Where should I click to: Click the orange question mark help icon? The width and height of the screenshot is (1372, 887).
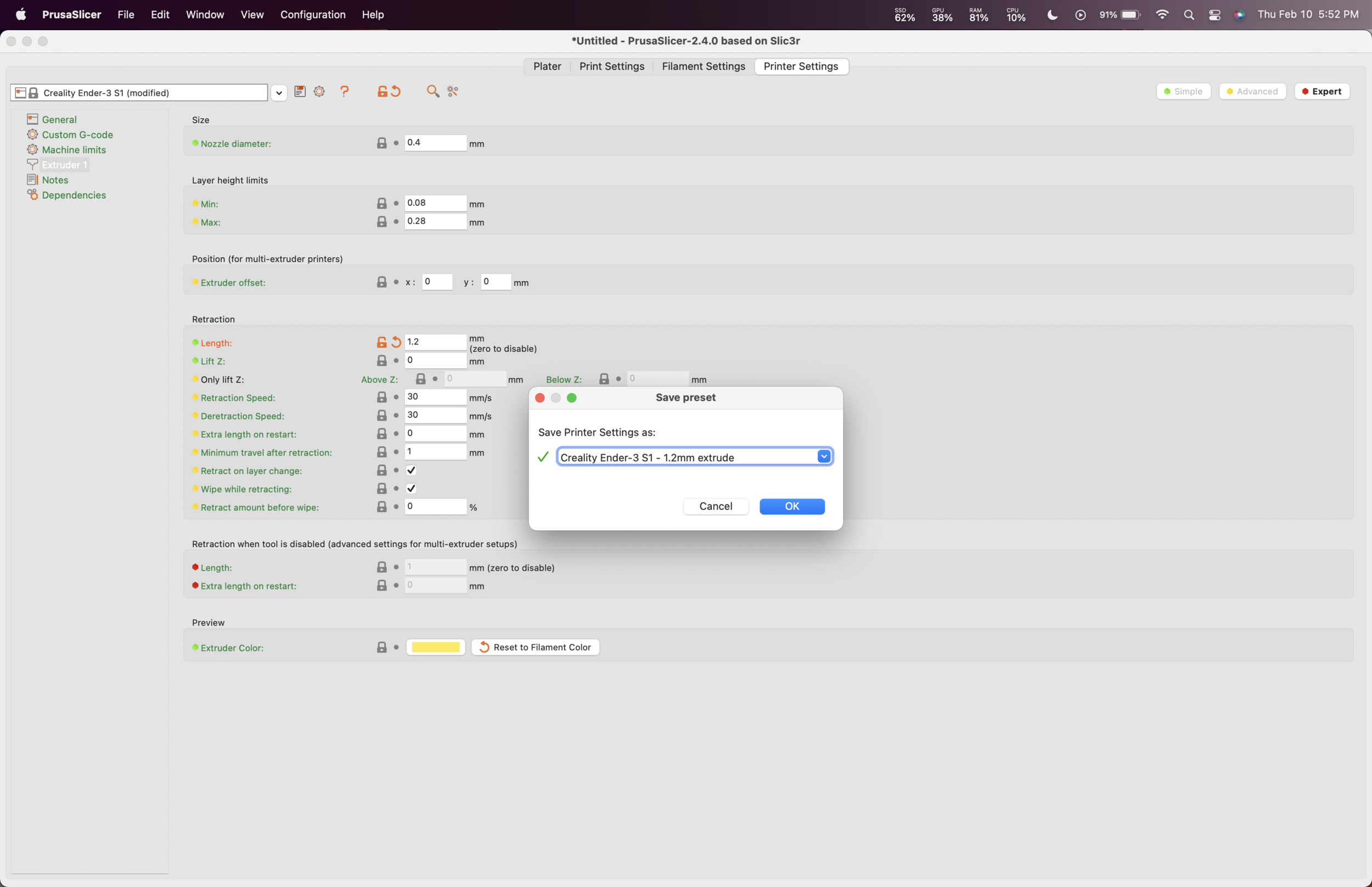pyautogui.click(x=344, y=91)
